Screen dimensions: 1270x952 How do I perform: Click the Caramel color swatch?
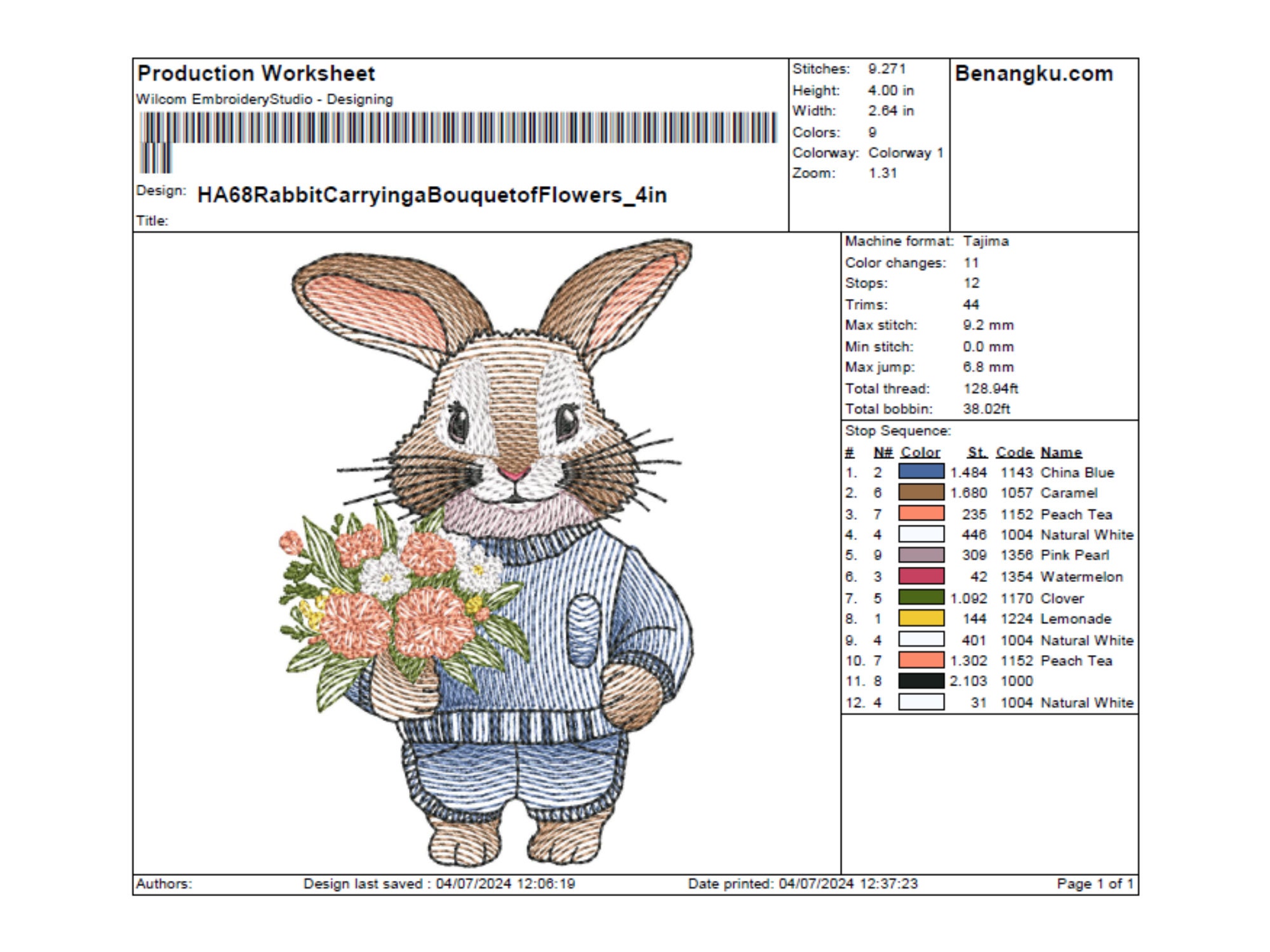point(921,493)
